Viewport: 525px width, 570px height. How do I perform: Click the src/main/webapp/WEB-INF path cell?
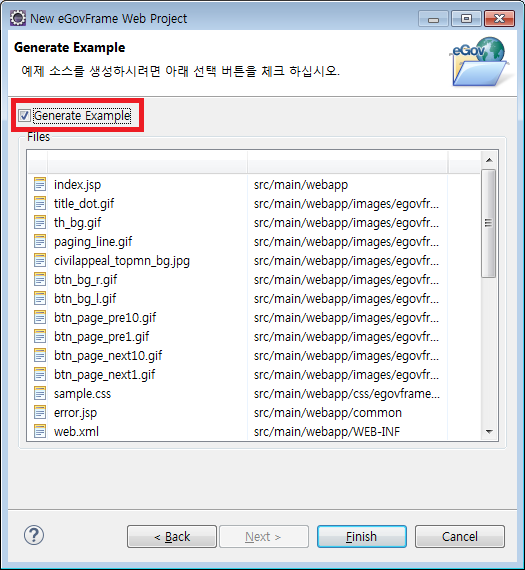(x=327, y=431)
